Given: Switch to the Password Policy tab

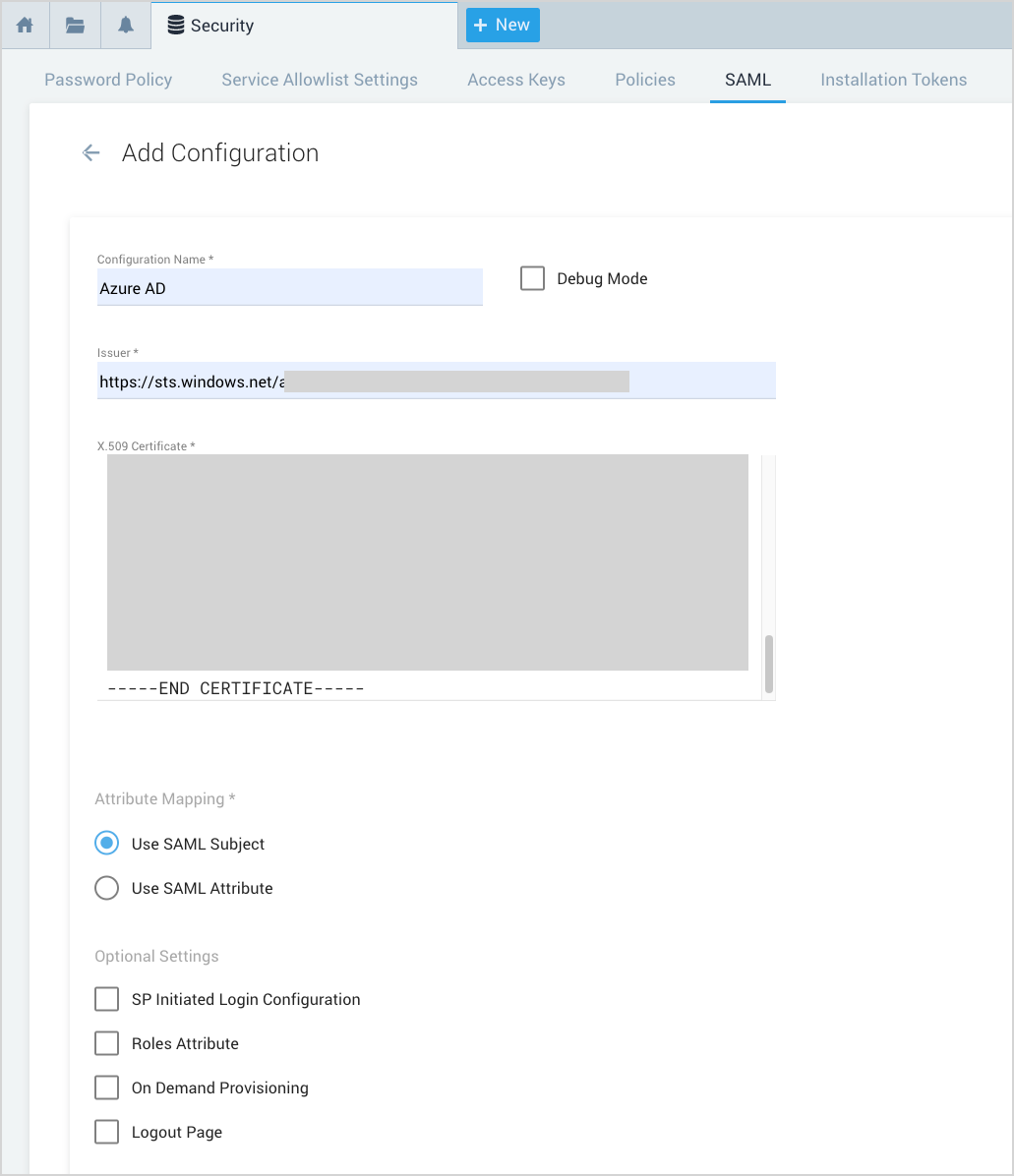Looking at the screenshot, I should (107, 80).
